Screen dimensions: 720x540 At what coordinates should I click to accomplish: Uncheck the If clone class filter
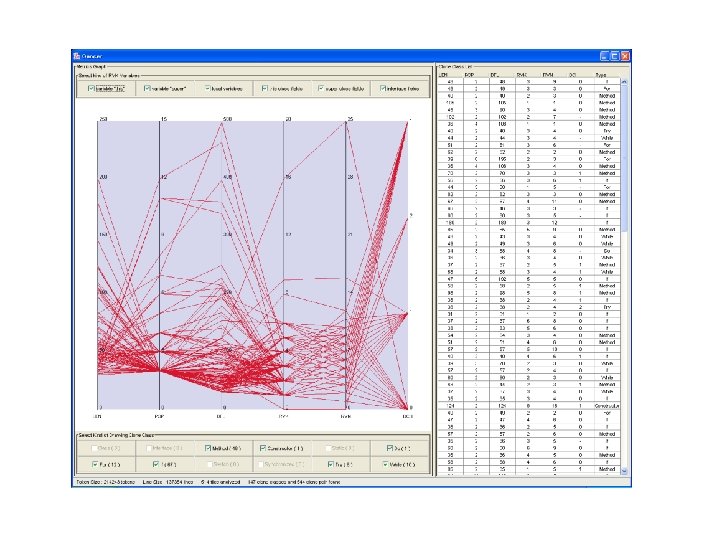point(156,465)
